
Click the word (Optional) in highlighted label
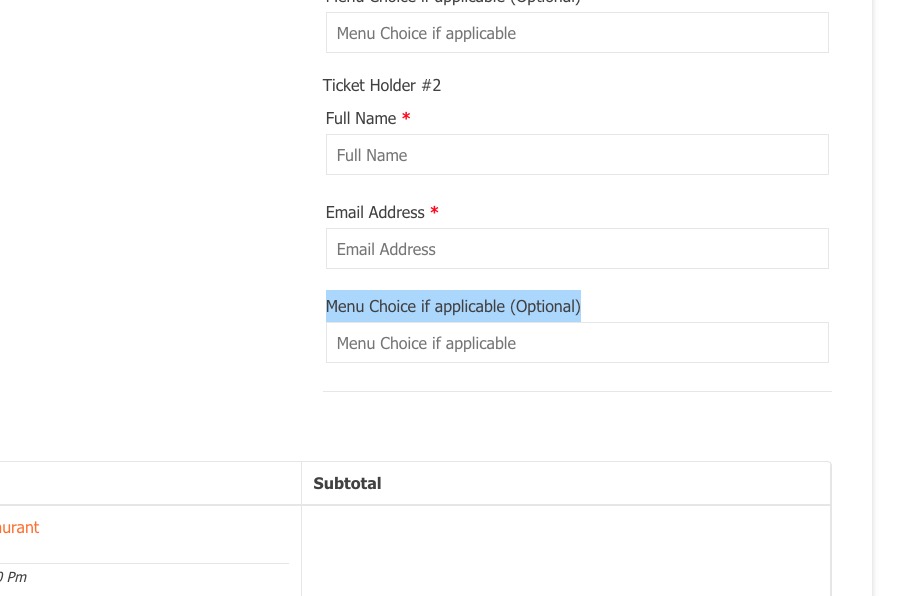pyautogui.click(x=545, y=306)
